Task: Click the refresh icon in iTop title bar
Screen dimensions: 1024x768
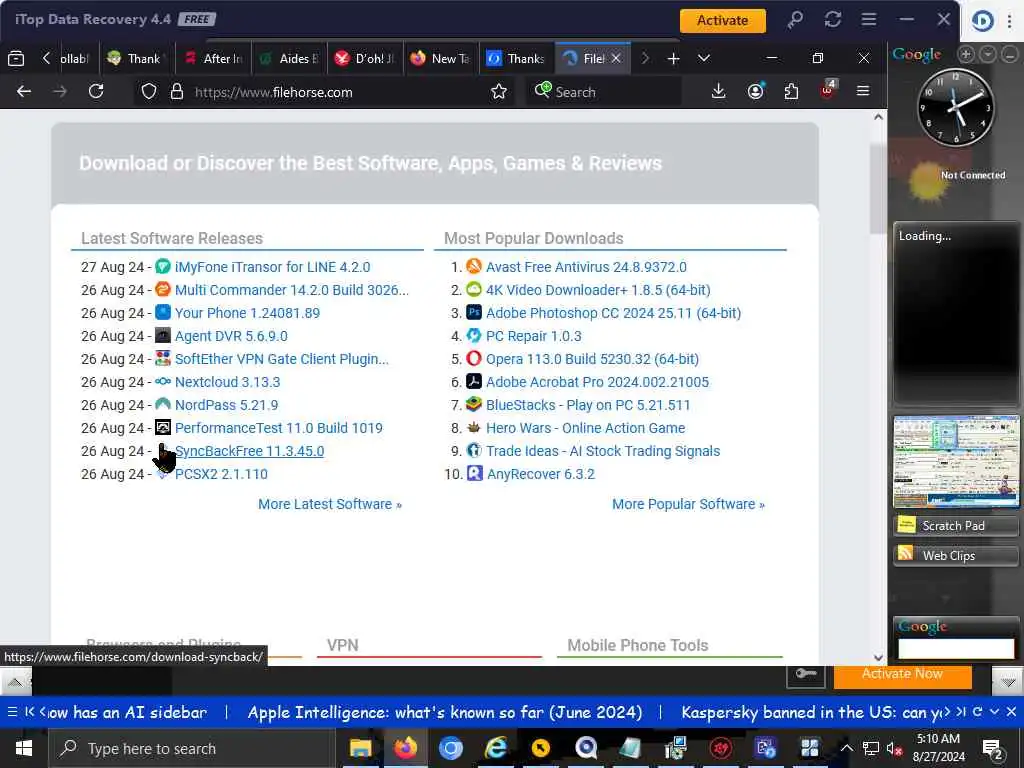Action: click(x=833, y=20)
